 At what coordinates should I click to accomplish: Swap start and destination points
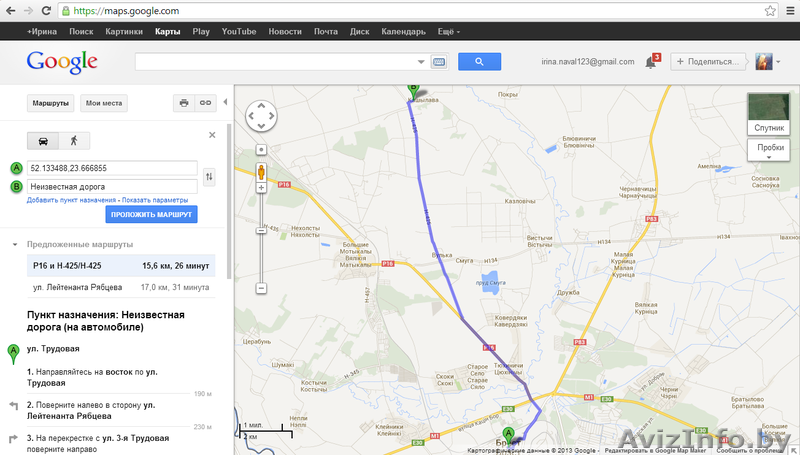tap(209, 177)
